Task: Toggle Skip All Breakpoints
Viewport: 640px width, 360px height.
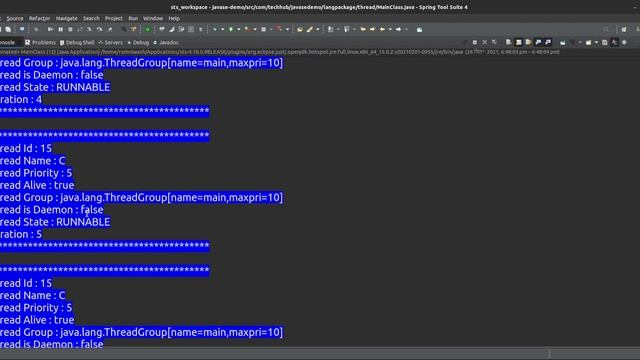Action: (36, 29)
